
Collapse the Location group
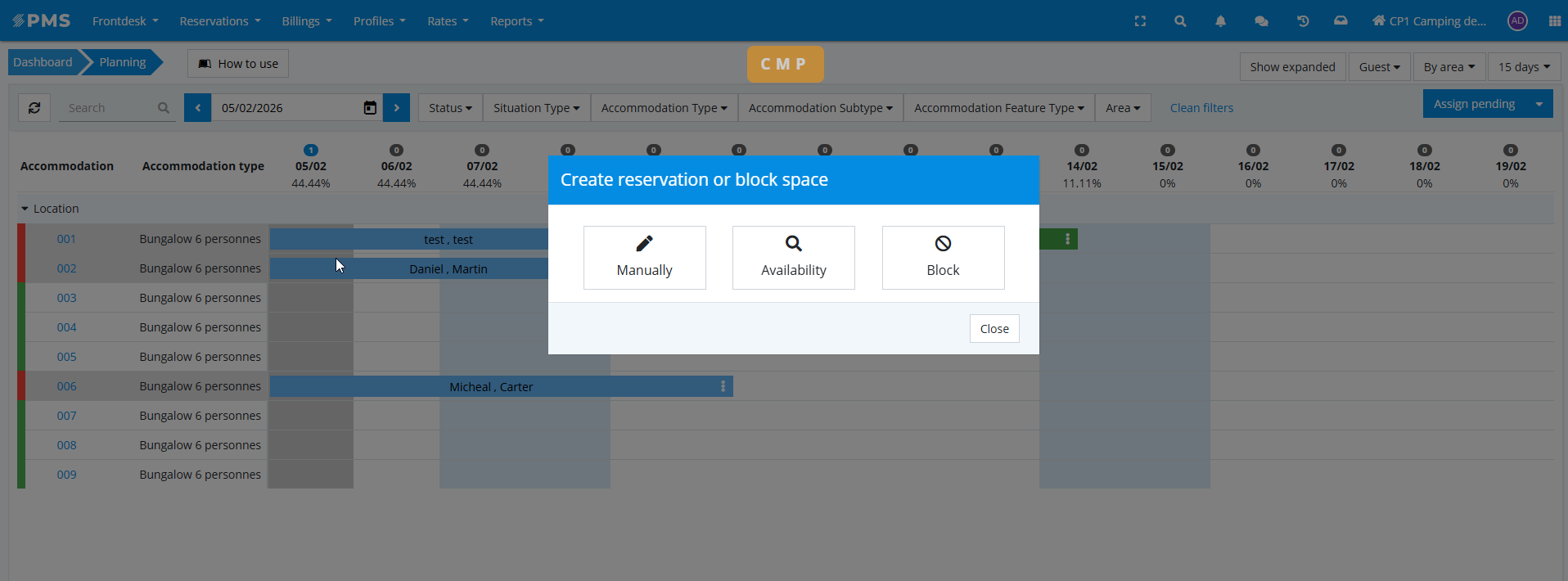[25, 209]
